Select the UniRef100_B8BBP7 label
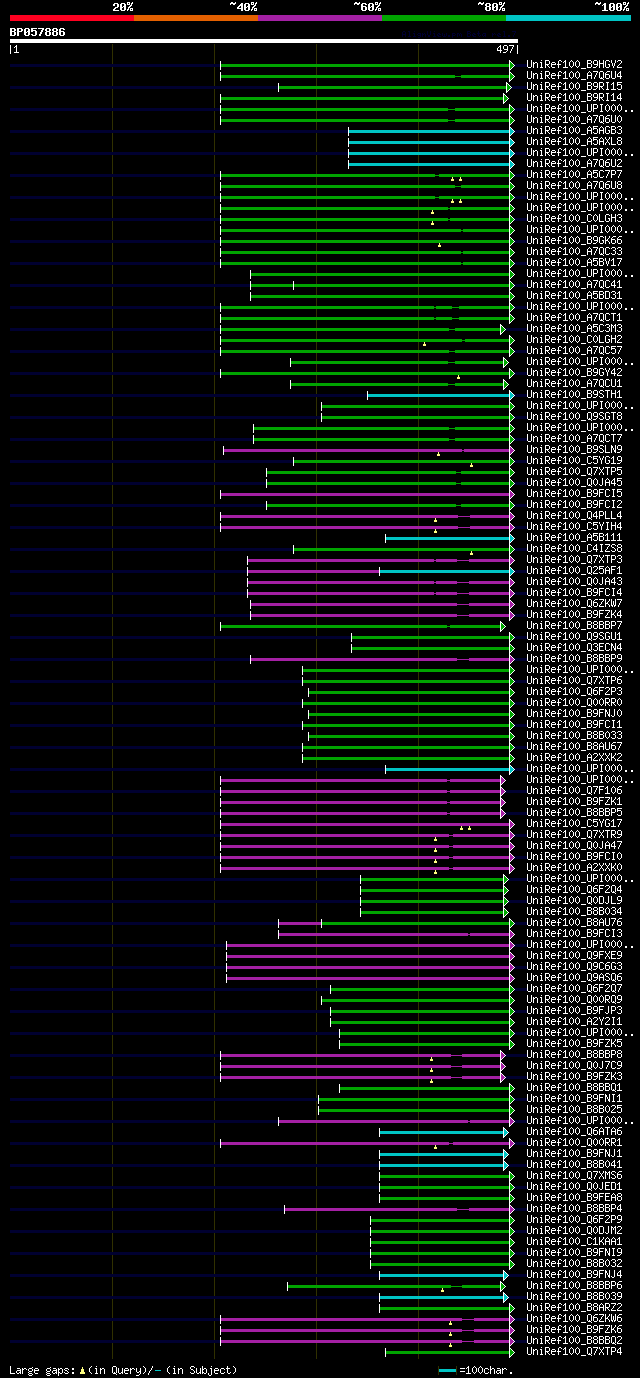This screenshot has width=640, height=1378. pos(574,625)
